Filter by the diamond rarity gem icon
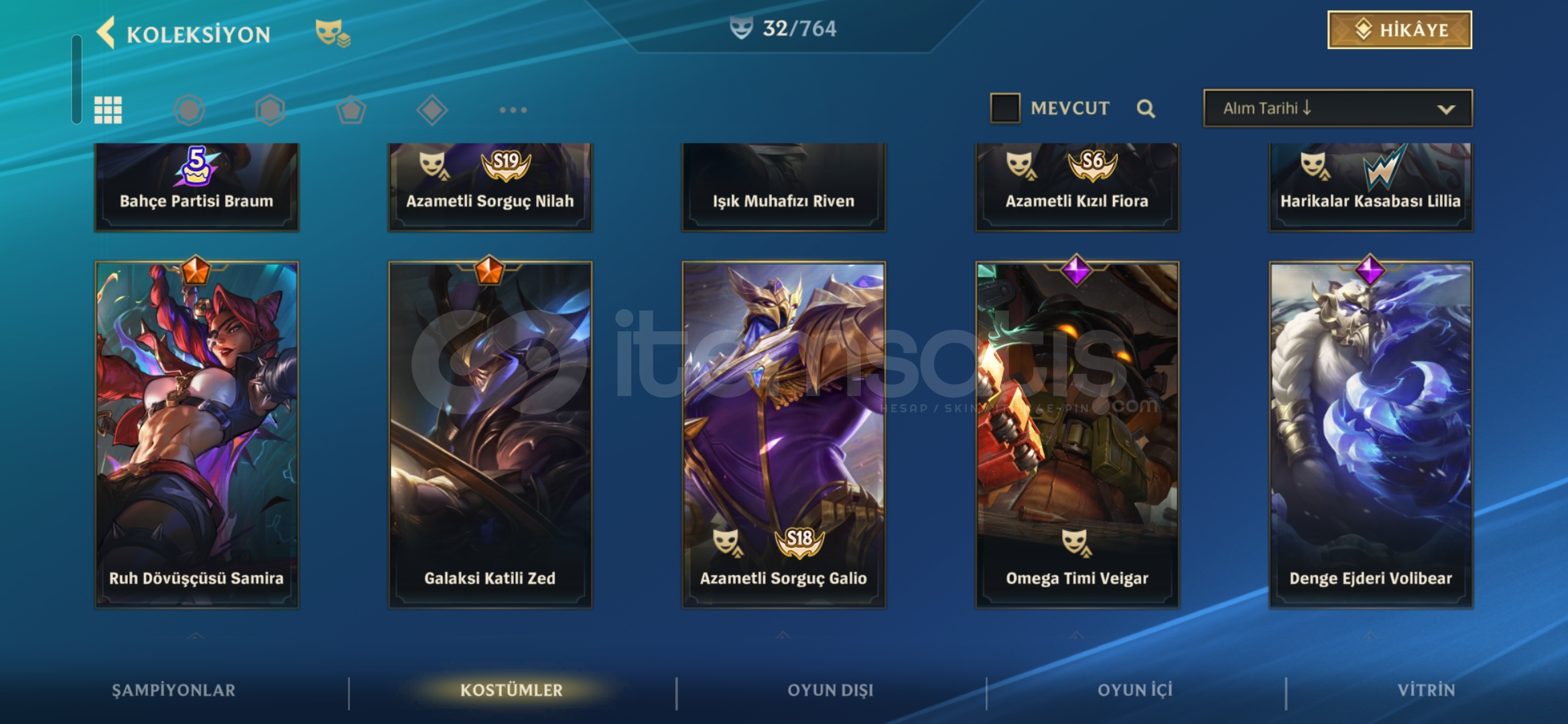The image size is (1568, 724). [432, 110]
